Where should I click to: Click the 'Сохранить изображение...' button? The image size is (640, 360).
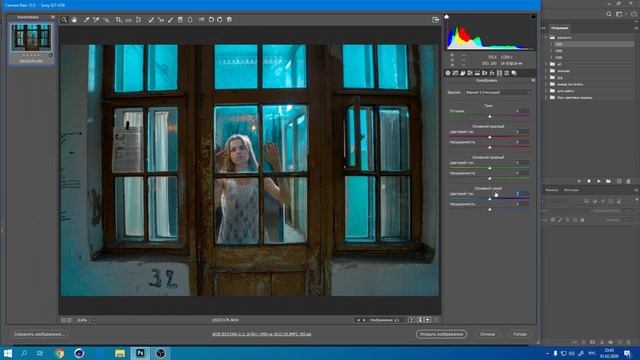point(39,334)
